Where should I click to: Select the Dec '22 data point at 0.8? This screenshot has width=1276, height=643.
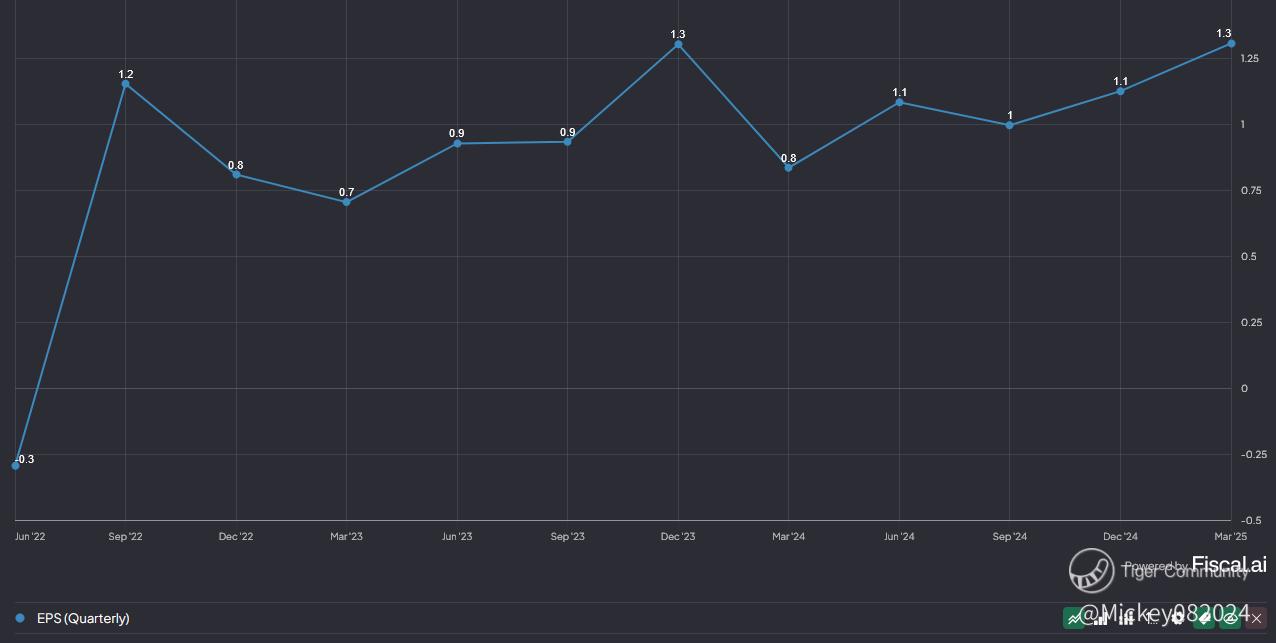236,175
